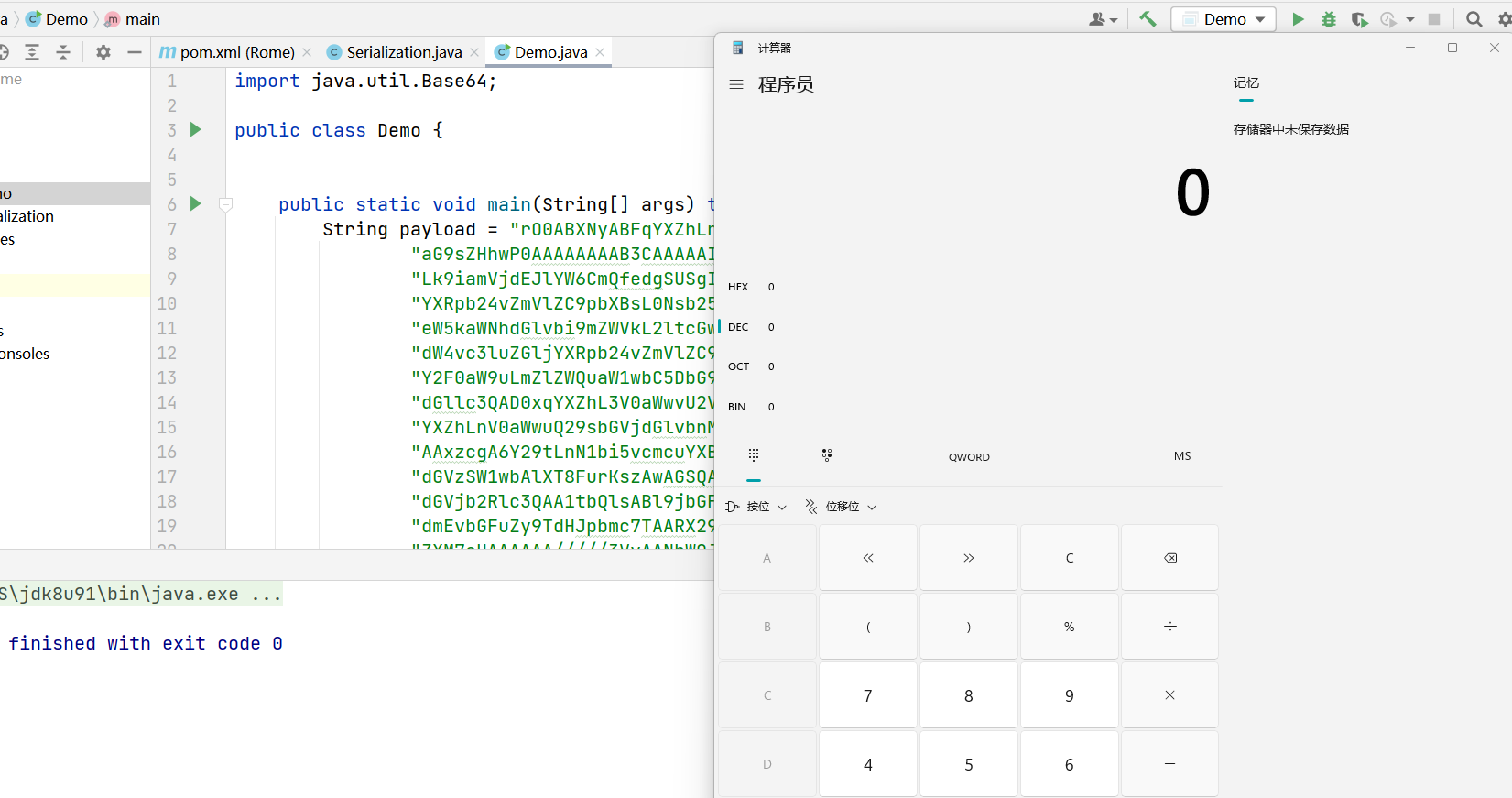Click the 4 key on the calculator
The width and height of the screenshot is (1512, 798).
pos(868,764)
